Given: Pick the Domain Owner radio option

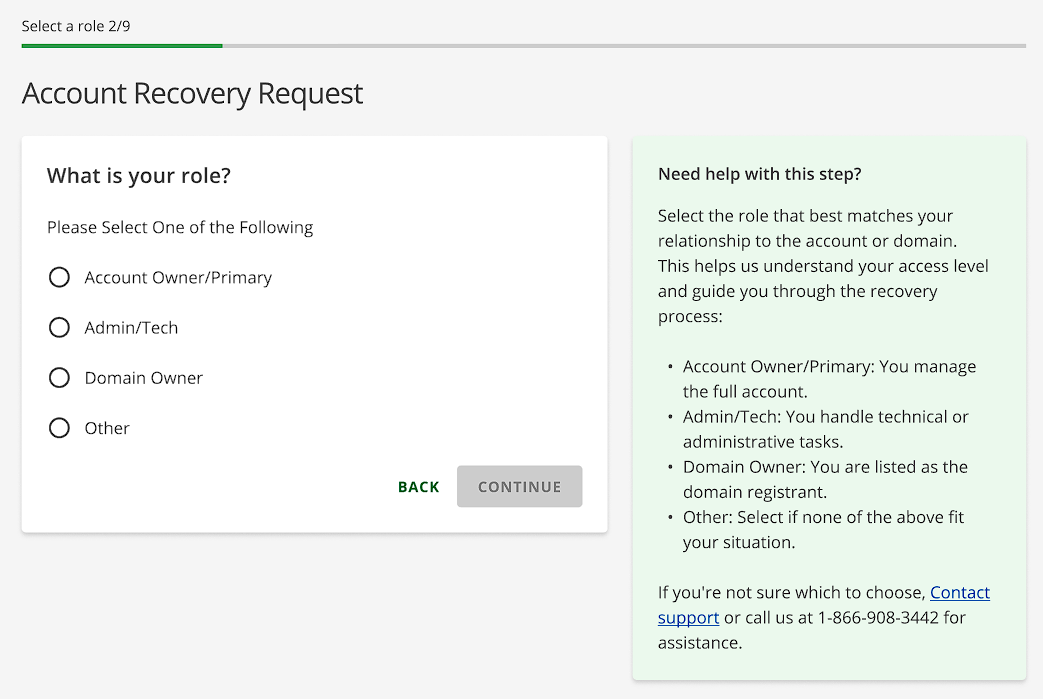Looking at the screenshot, I should [x=59, y=377].
